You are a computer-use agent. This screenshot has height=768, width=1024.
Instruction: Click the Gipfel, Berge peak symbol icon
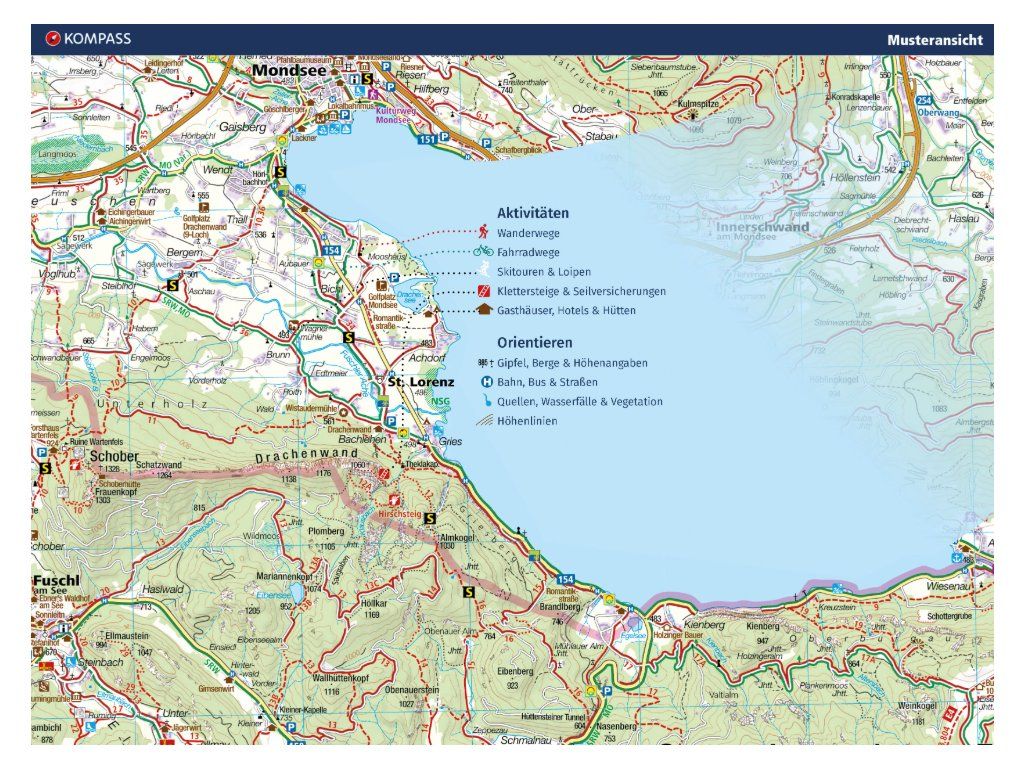[x=485, y=363]
